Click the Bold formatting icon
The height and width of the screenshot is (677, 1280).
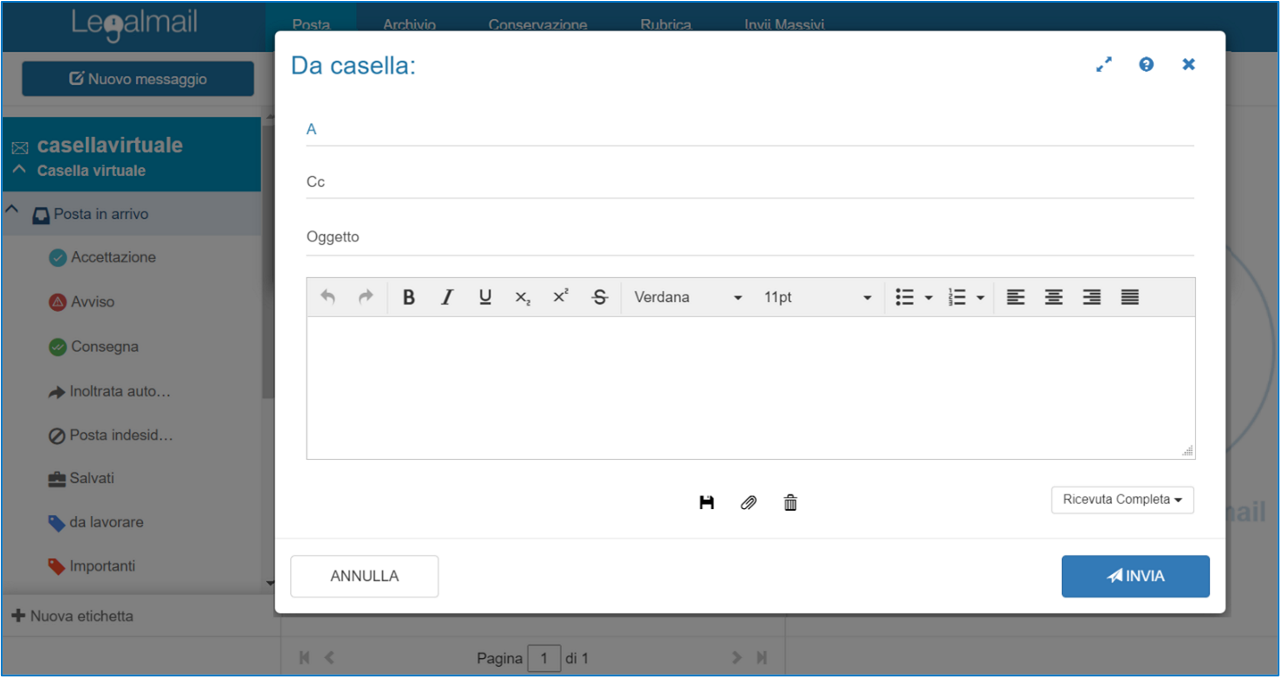point(408,297)
